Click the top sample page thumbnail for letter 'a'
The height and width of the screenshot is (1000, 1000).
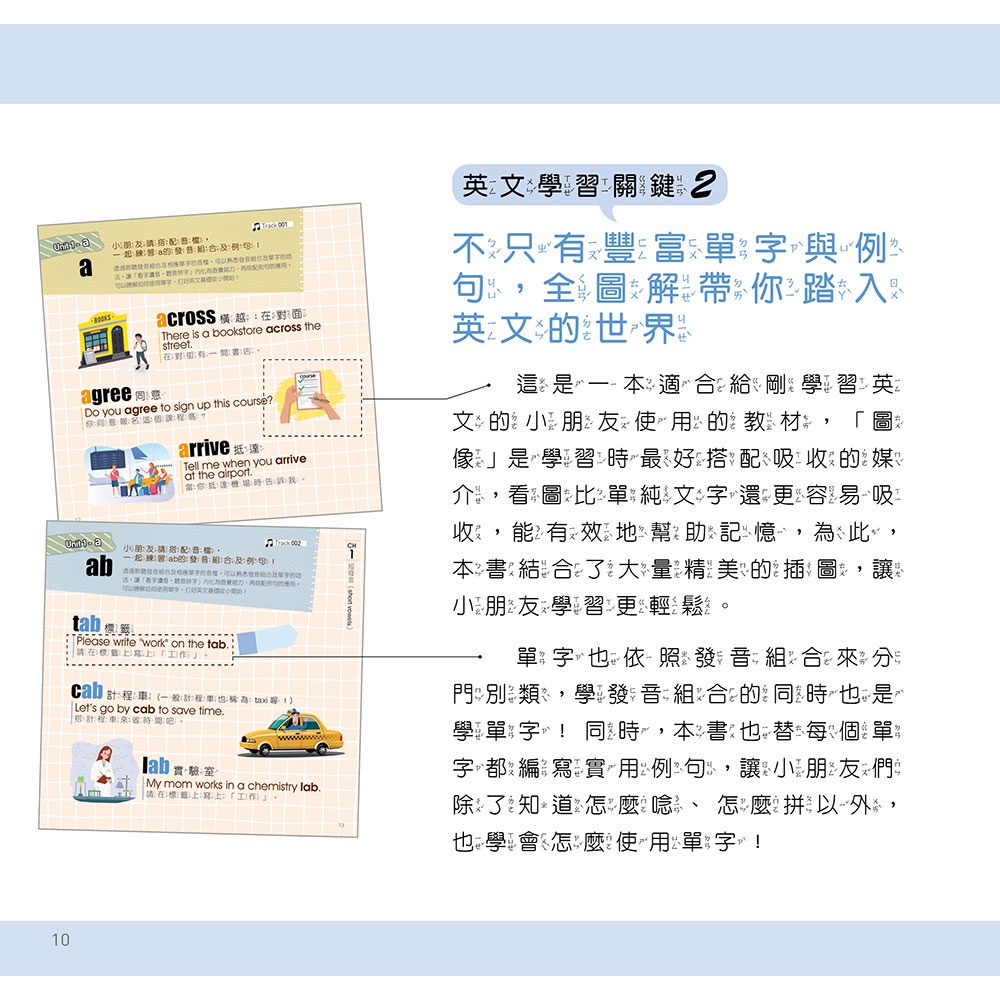click(210, 360)
